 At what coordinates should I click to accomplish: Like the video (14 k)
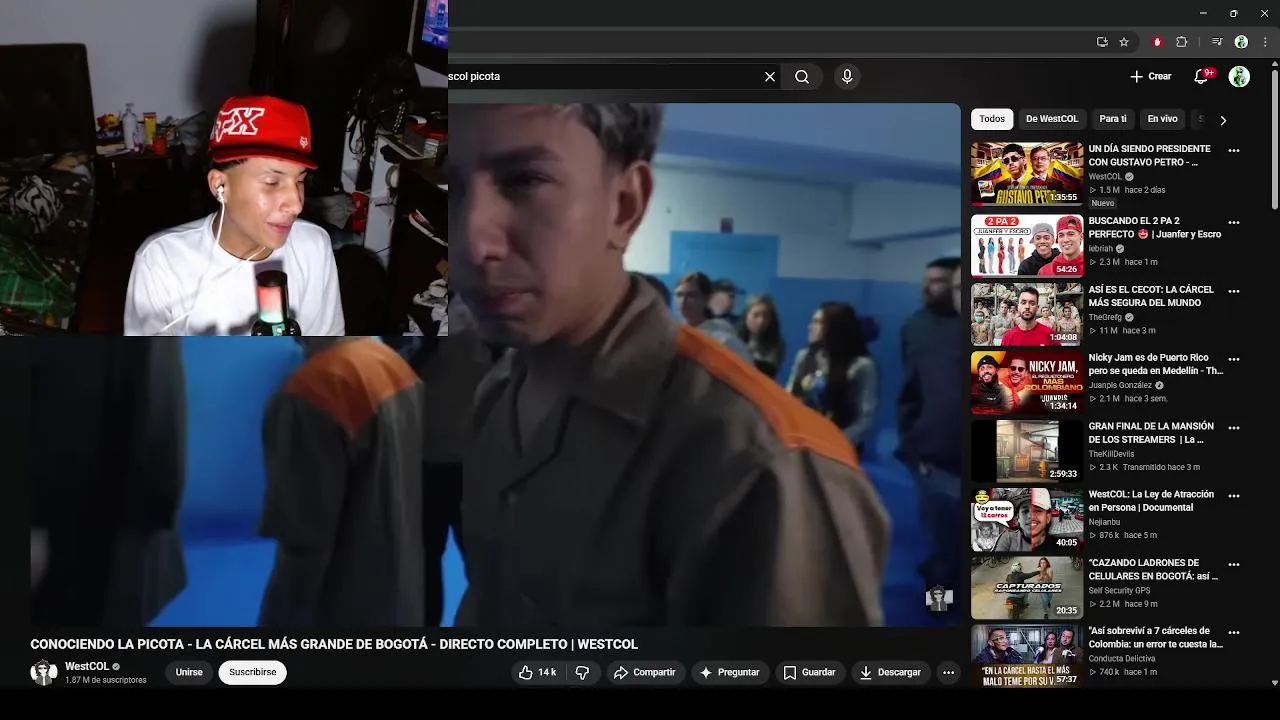click(x=538, y=673)
